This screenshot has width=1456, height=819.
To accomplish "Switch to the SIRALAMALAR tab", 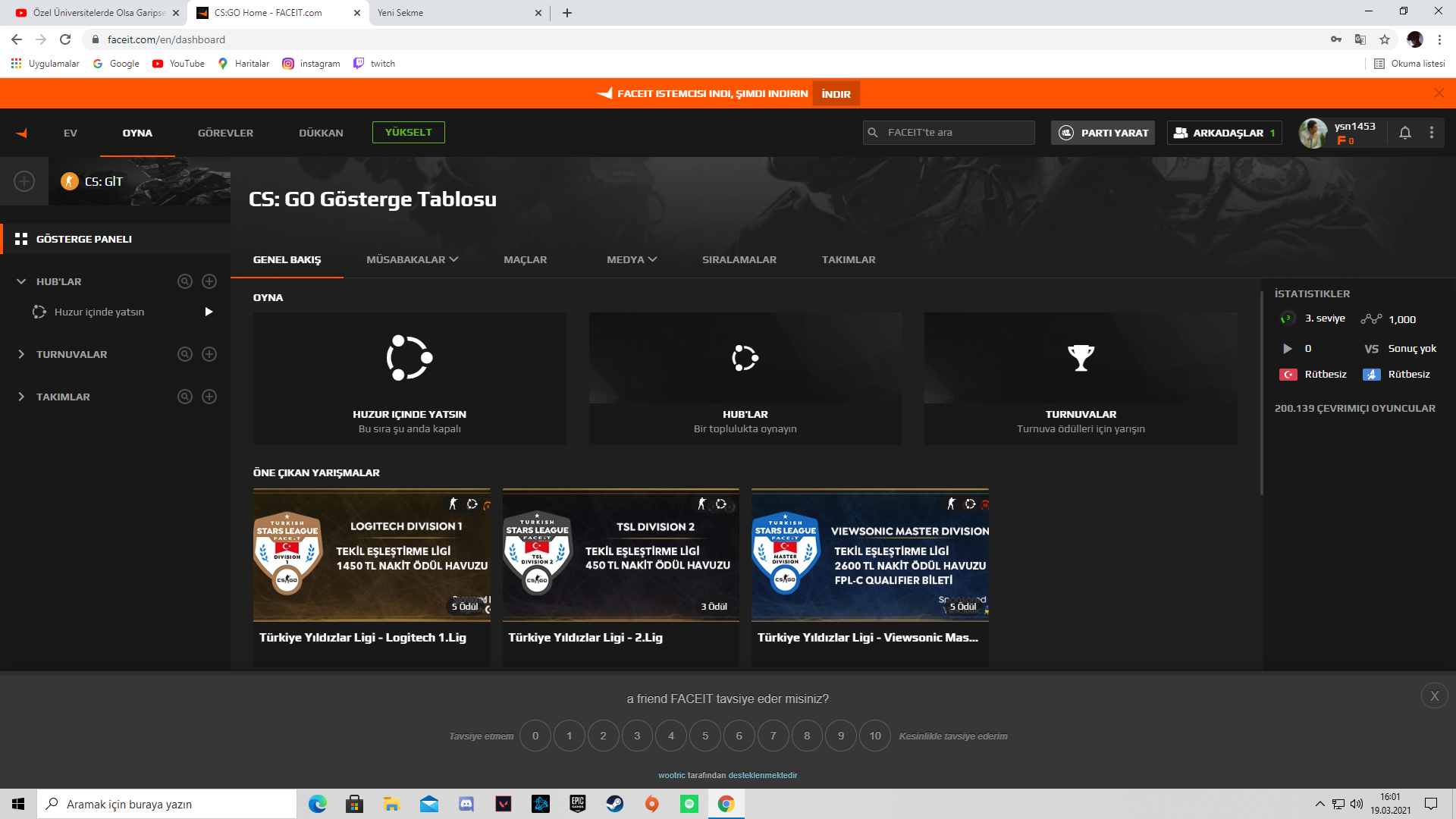I will point(739,259).
